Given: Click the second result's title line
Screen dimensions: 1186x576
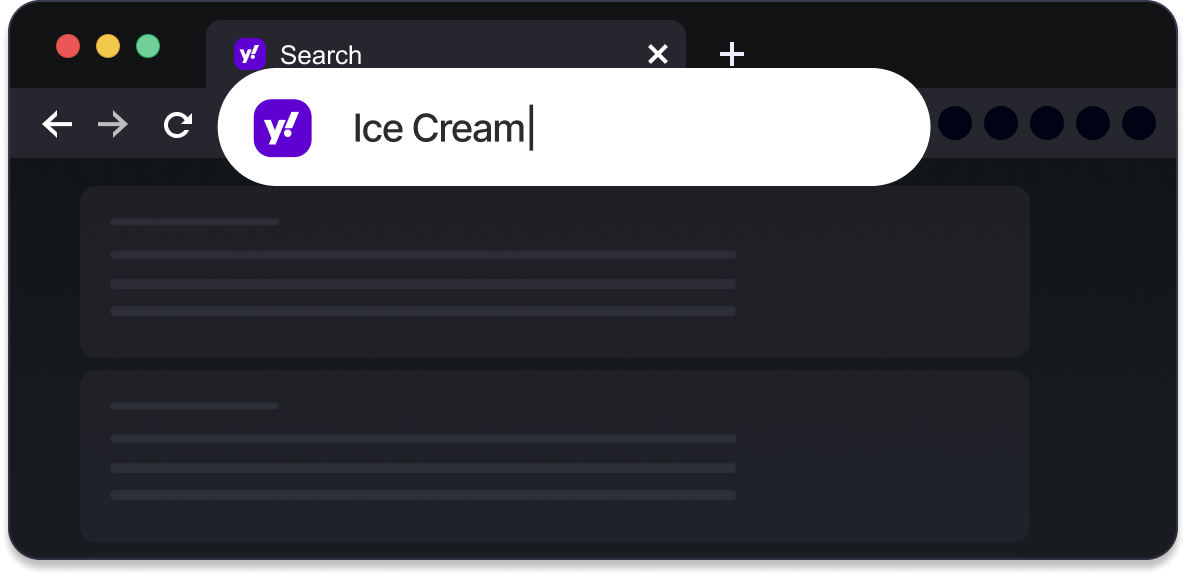Looking at the screenshot, I should point(194,406).
